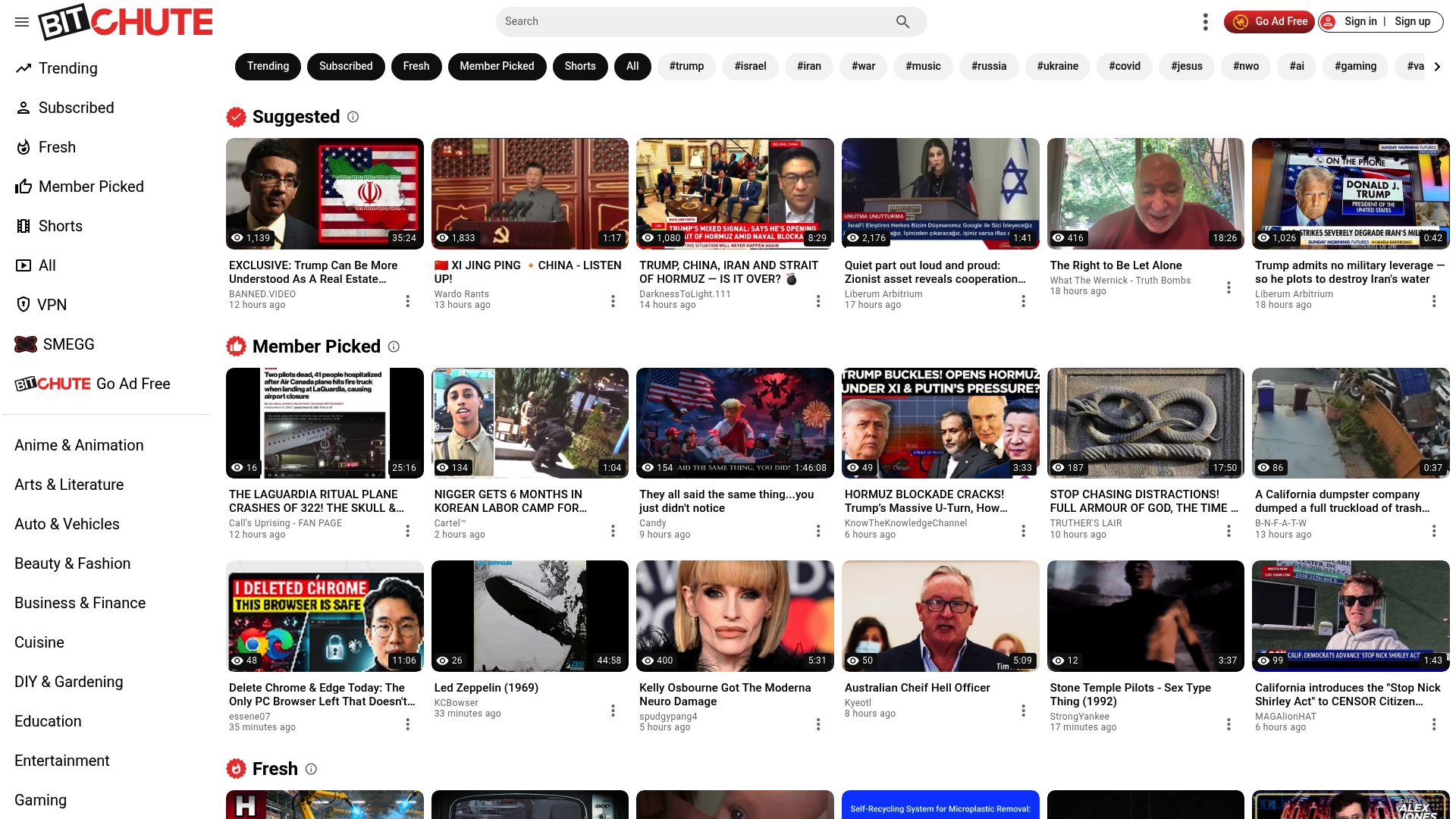Open Business & Finance category
Screen dimensions: 1456x819
80,603
